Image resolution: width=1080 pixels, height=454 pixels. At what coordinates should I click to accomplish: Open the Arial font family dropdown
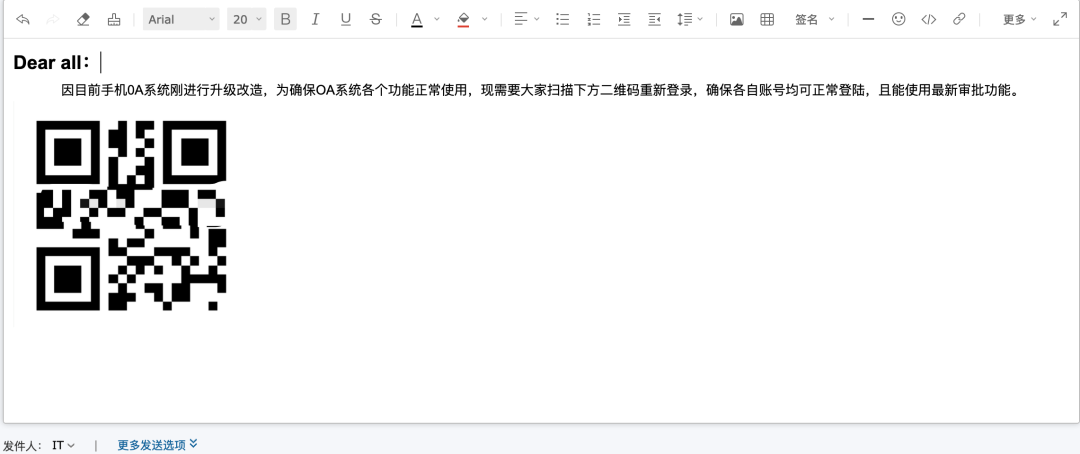click(x=181, y=19)
